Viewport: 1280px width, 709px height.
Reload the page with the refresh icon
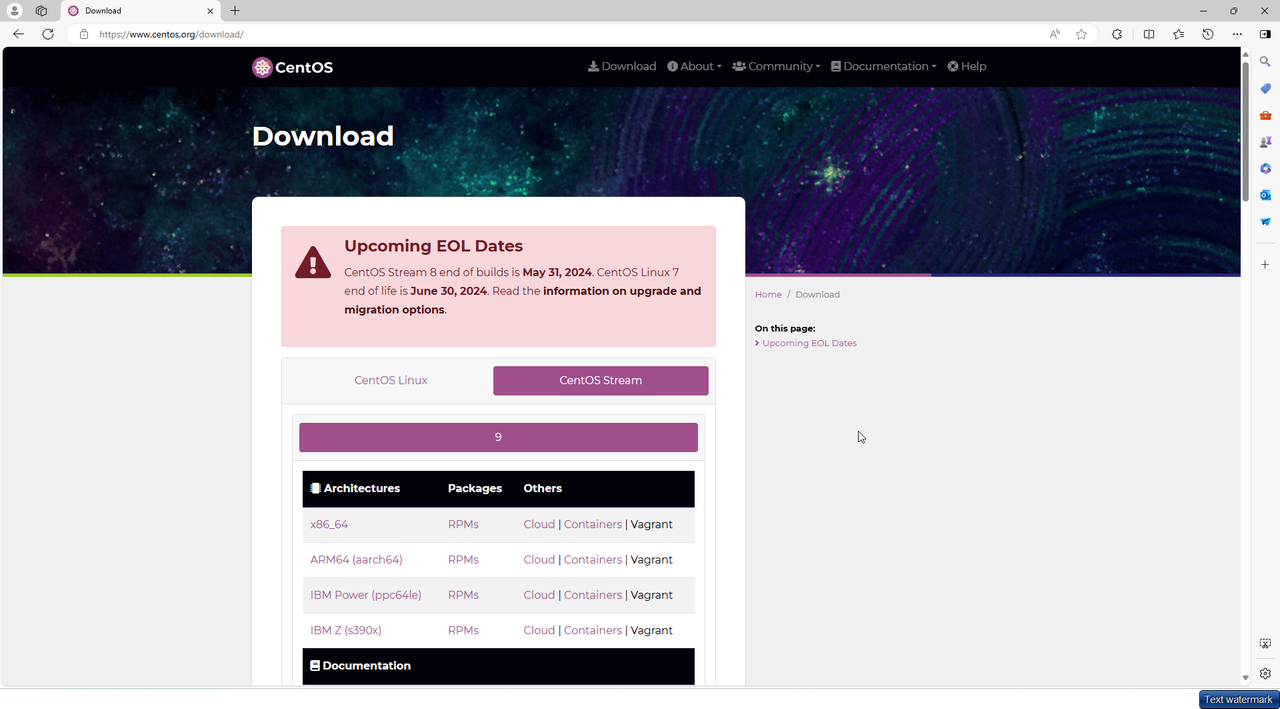tap(47, 34)
